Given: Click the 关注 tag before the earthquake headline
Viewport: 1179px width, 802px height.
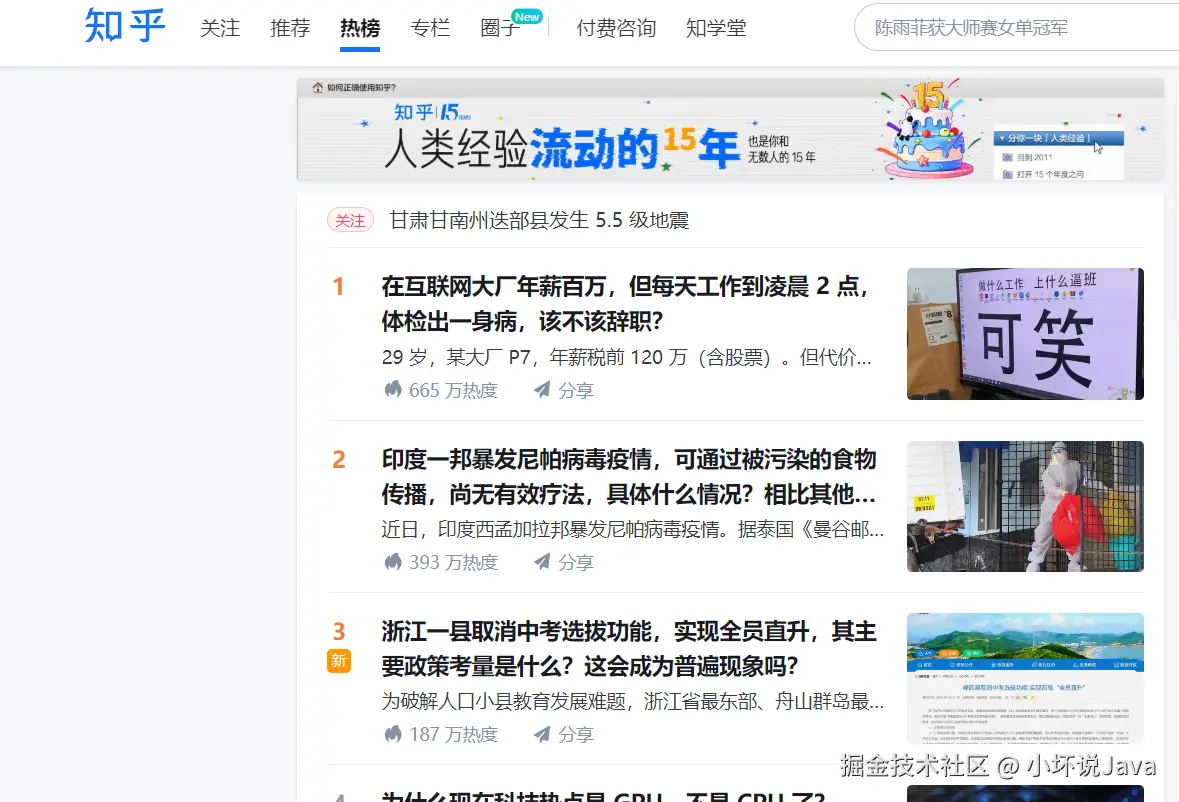Looking at the screenshot, I should (349, 220).
